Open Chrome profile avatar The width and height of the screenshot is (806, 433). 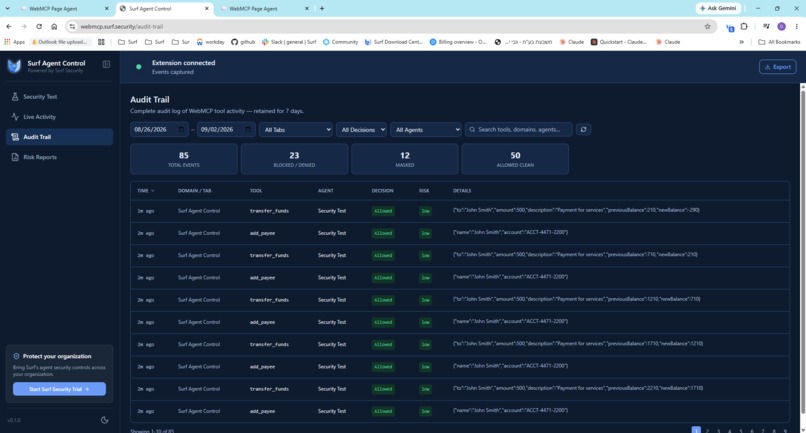[x=781, y=26]
